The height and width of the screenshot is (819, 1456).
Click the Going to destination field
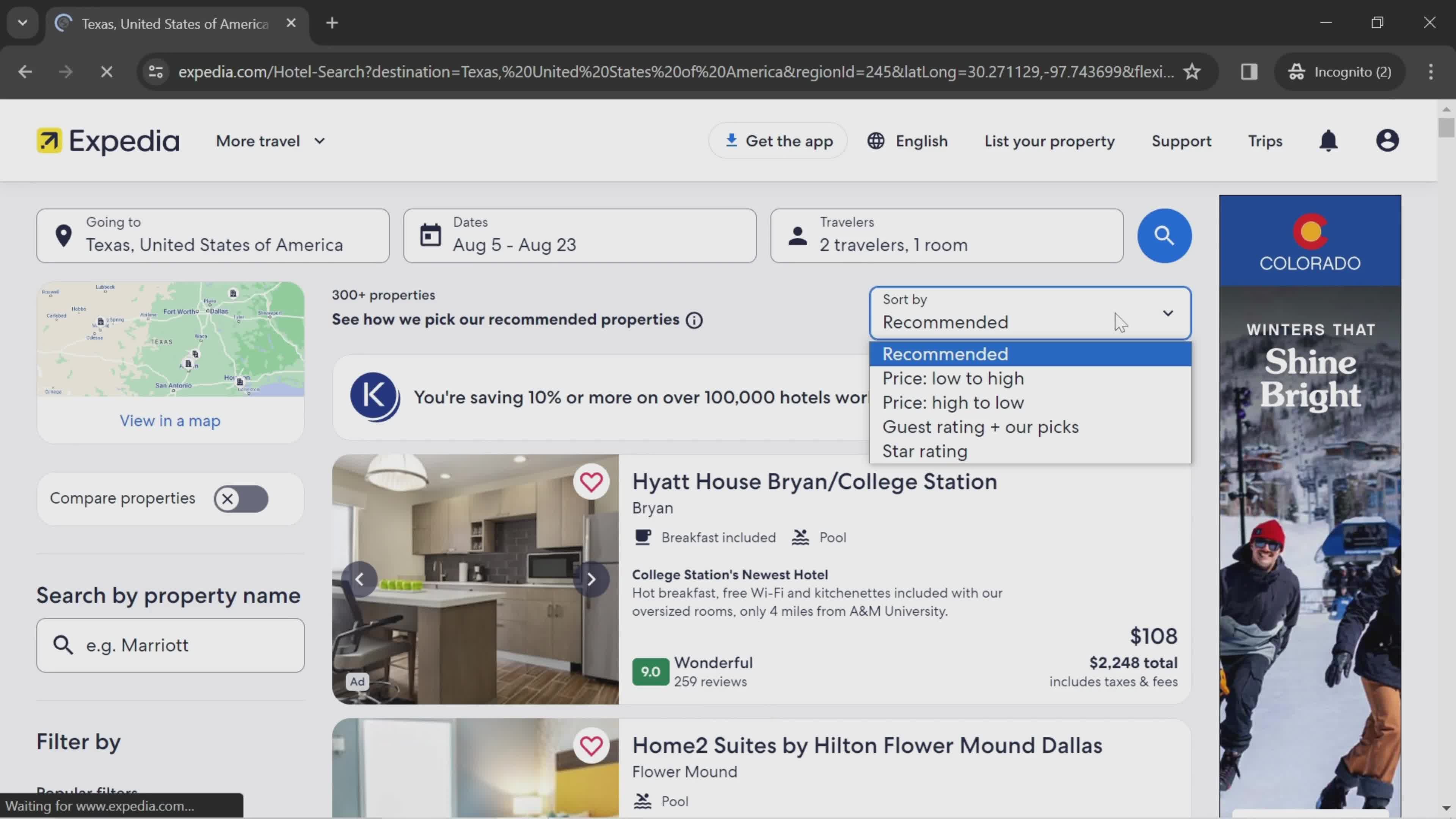point(213,236)
